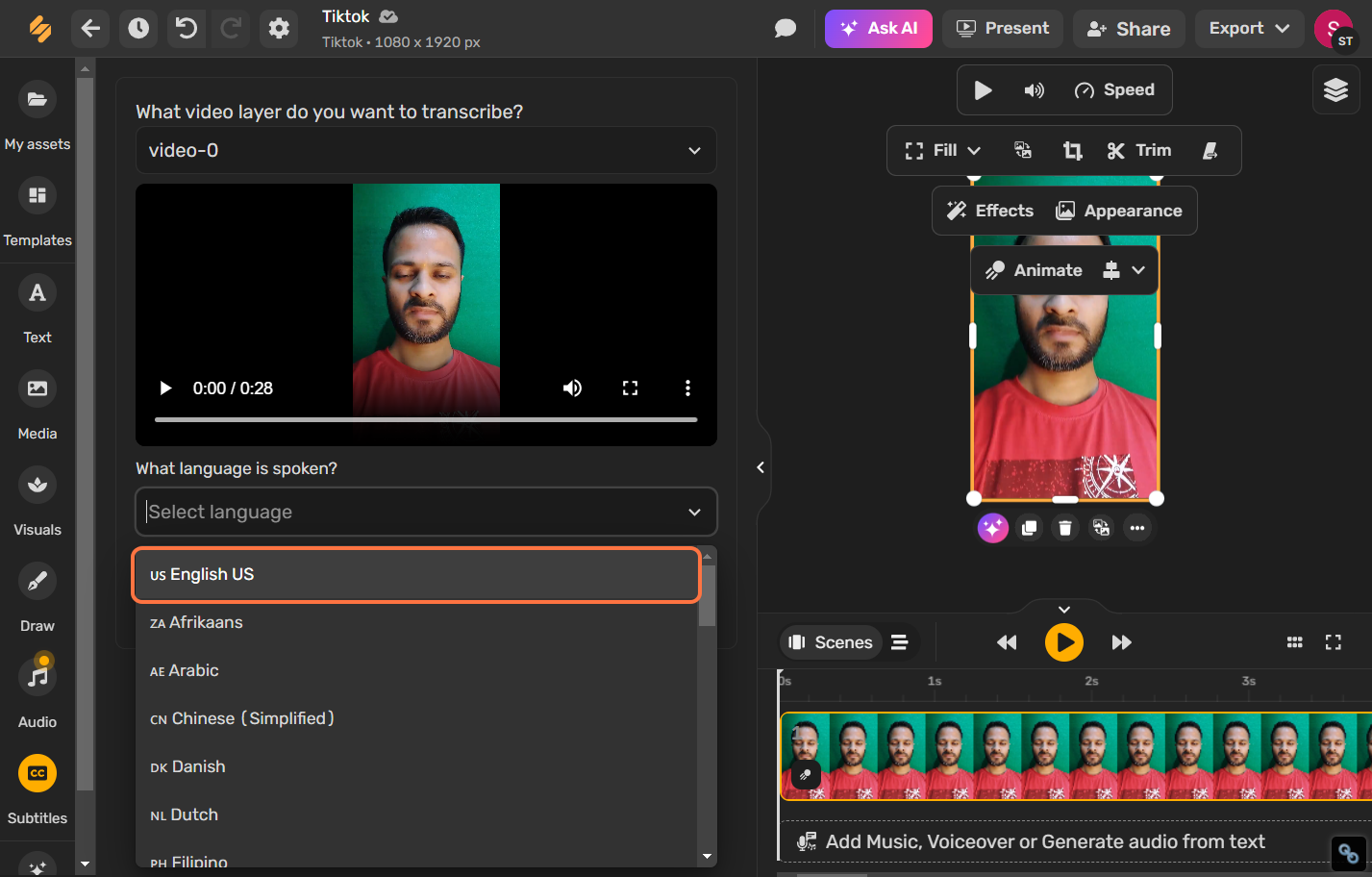Open more options on preview video
This screenshot has width=1372, height=877.
pos(687,388)
